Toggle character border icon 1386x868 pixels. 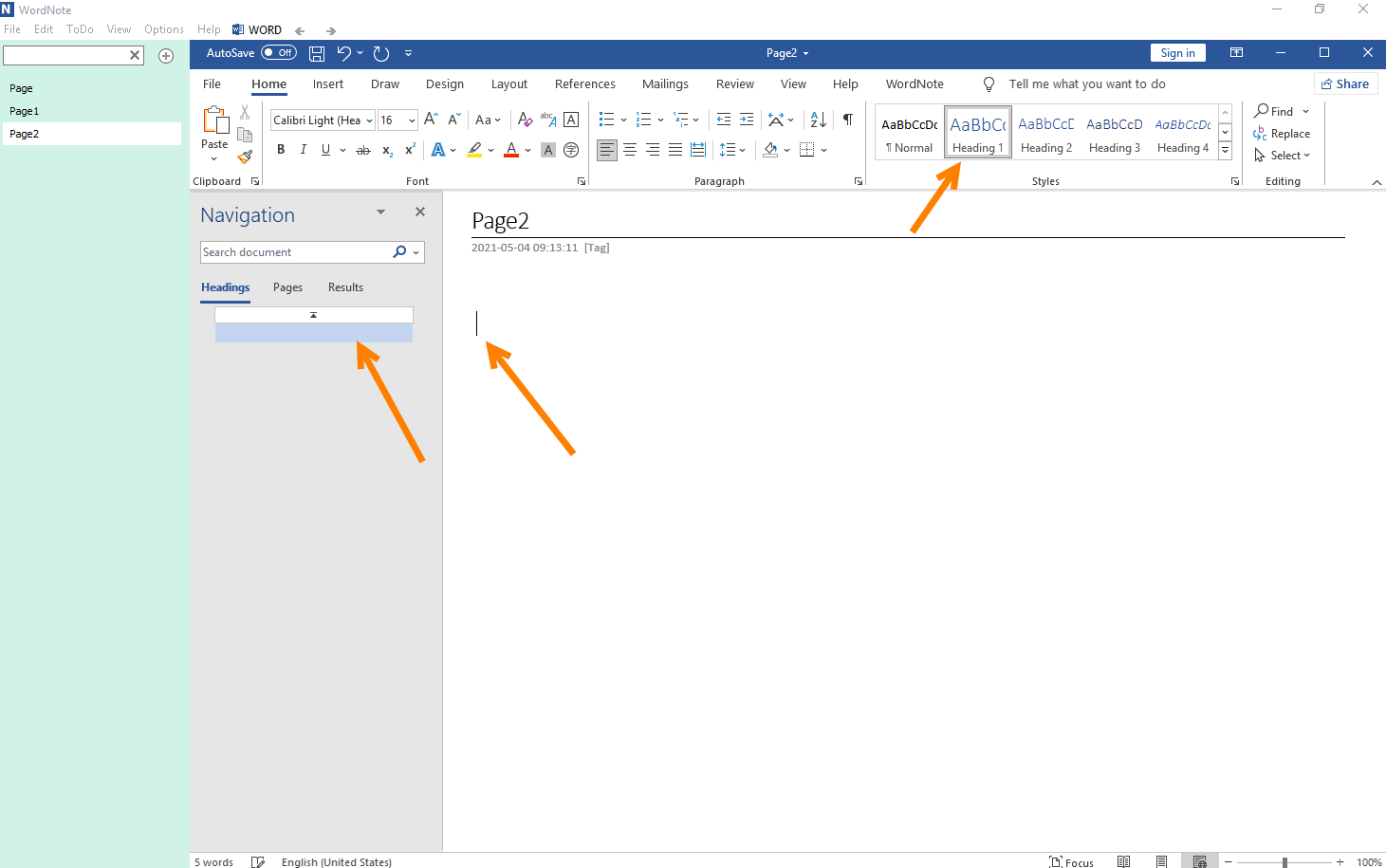click(x=571, y=120)
